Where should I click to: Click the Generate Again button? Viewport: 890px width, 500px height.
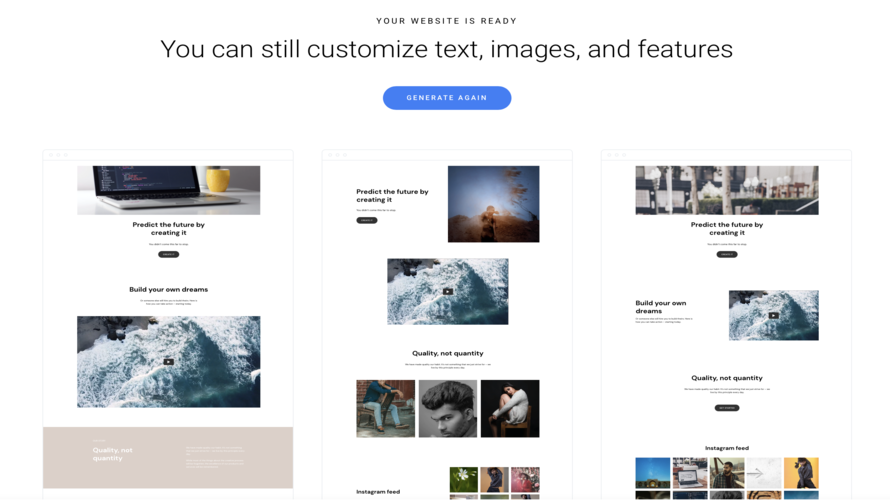tap(447, 98)
